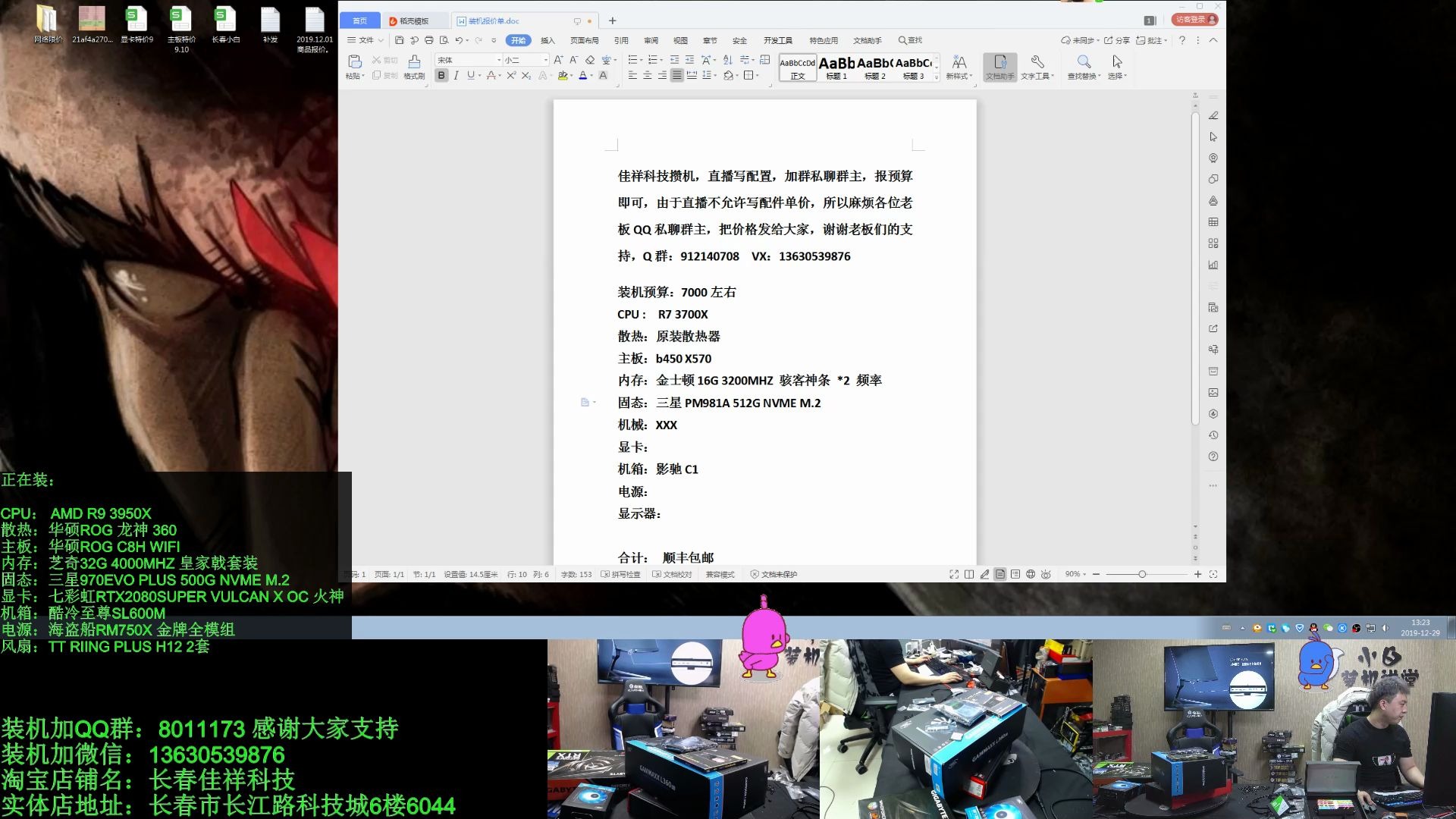Toggle 拼写检查 spell check in status bar

[x=621, y=574]
